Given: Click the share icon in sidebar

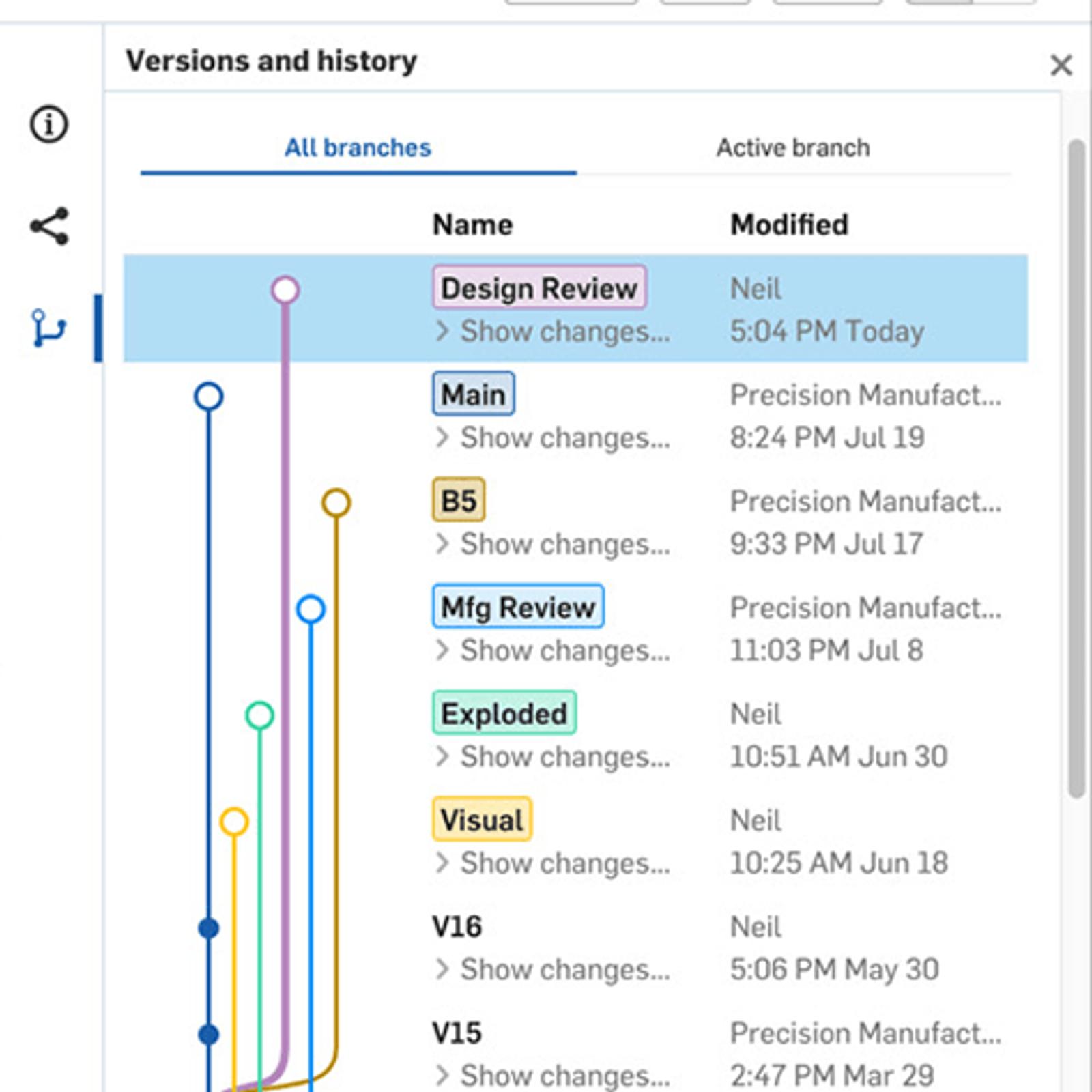Looking at the screenshot, I should tap(49, 226).
